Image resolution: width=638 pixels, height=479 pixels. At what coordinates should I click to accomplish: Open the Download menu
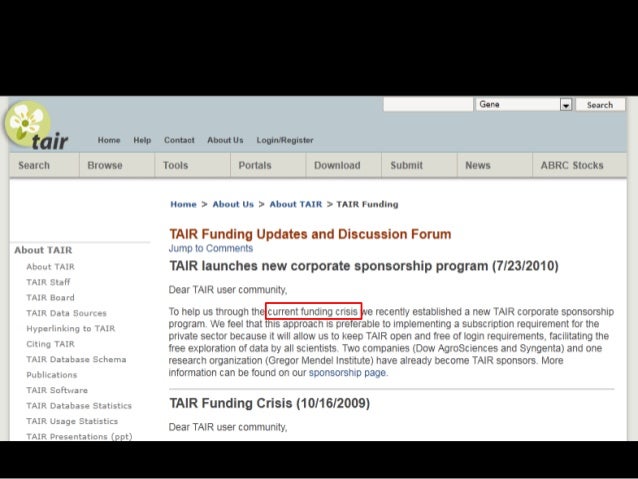pos(344,165)
